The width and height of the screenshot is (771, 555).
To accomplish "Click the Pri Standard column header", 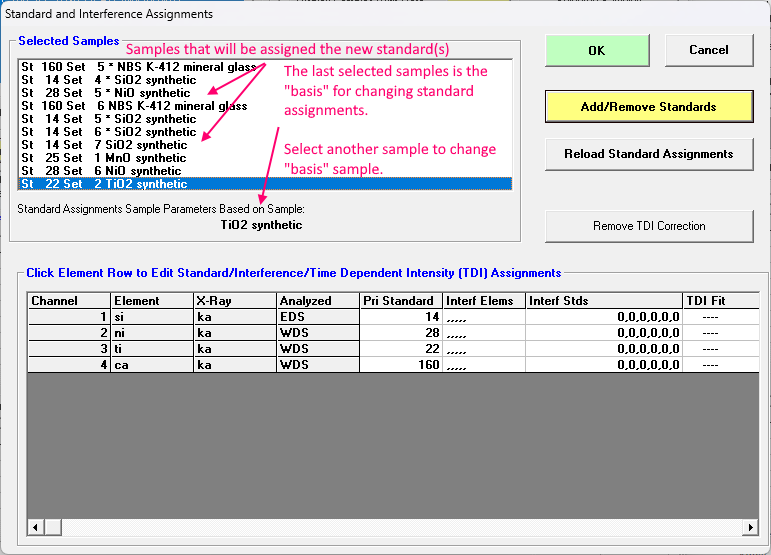I will (399, 300).
